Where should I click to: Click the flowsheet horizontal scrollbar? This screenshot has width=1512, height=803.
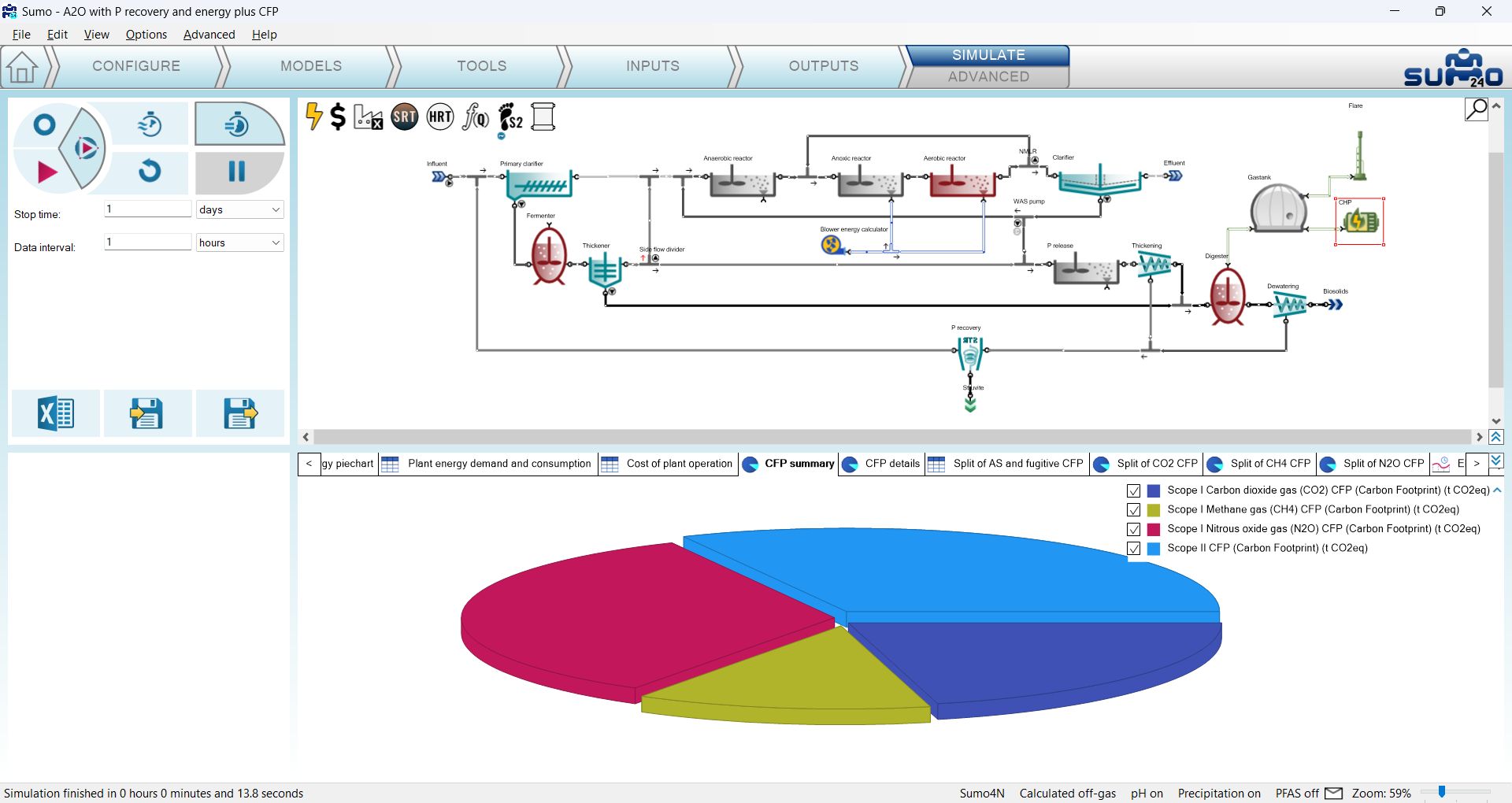tap(893, 437)
